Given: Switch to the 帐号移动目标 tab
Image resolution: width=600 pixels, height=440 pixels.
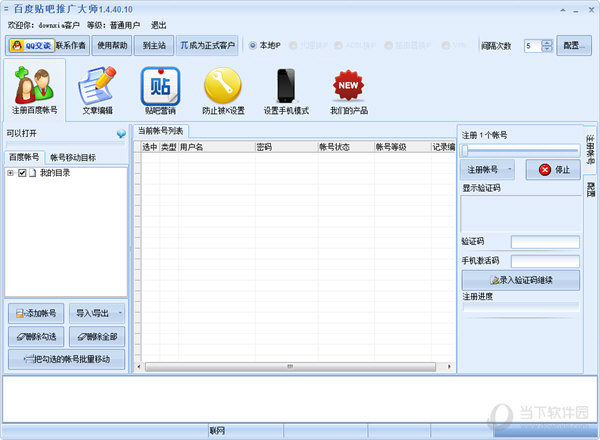Looking at the screenshot, I should [x=73, y=157].
